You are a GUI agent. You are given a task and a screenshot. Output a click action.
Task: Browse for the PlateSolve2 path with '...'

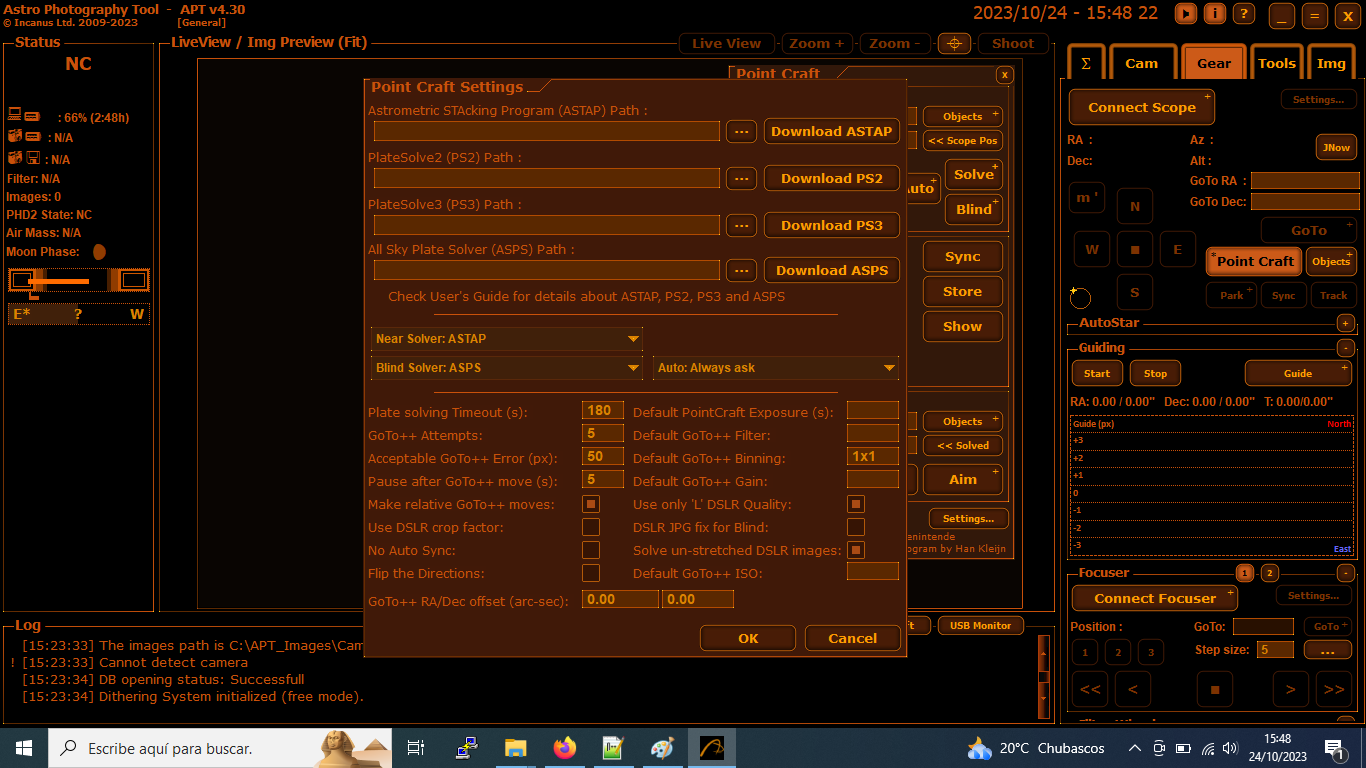coord(740,178)
